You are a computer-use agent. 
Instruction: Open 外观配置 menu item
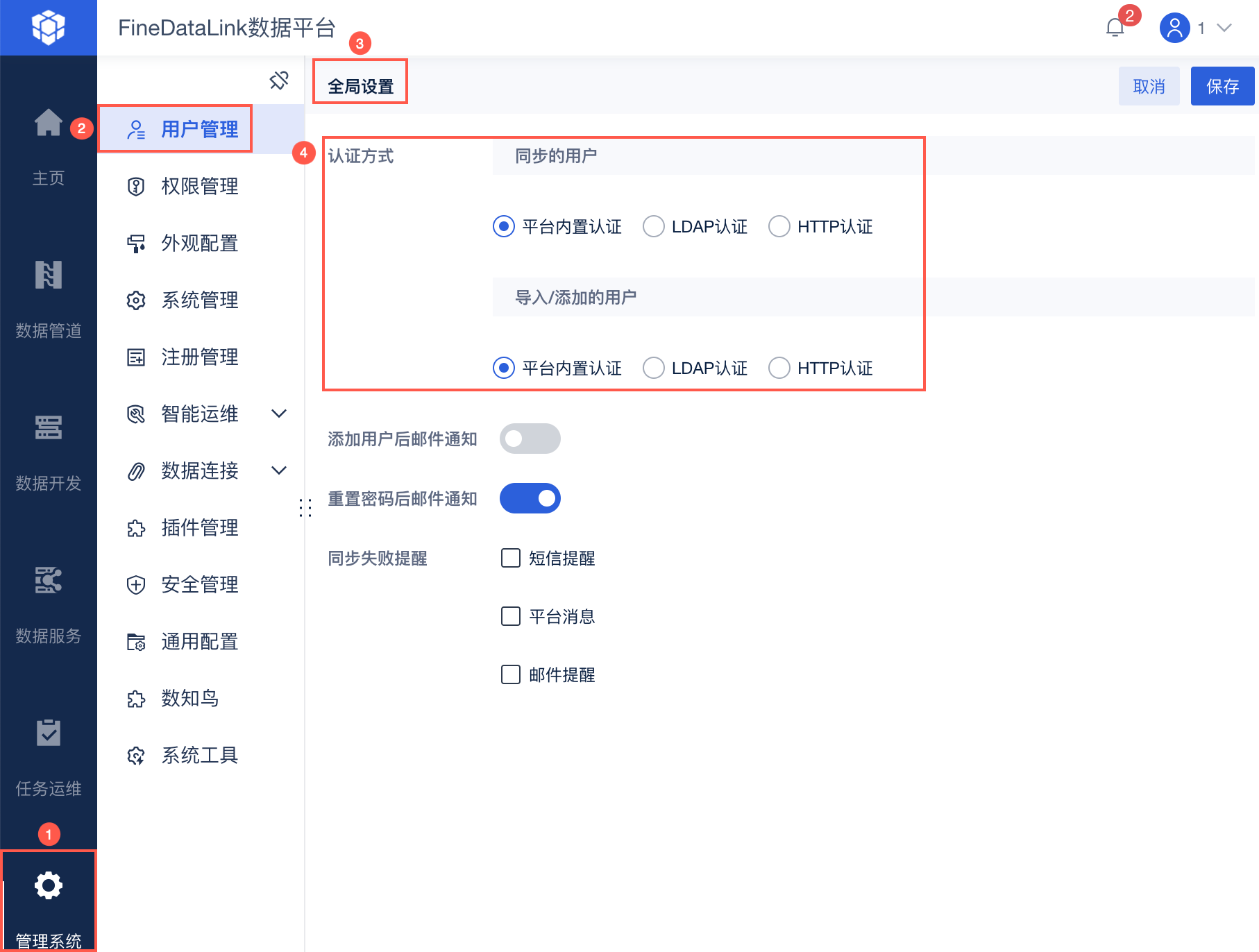(x=201, y=244)
